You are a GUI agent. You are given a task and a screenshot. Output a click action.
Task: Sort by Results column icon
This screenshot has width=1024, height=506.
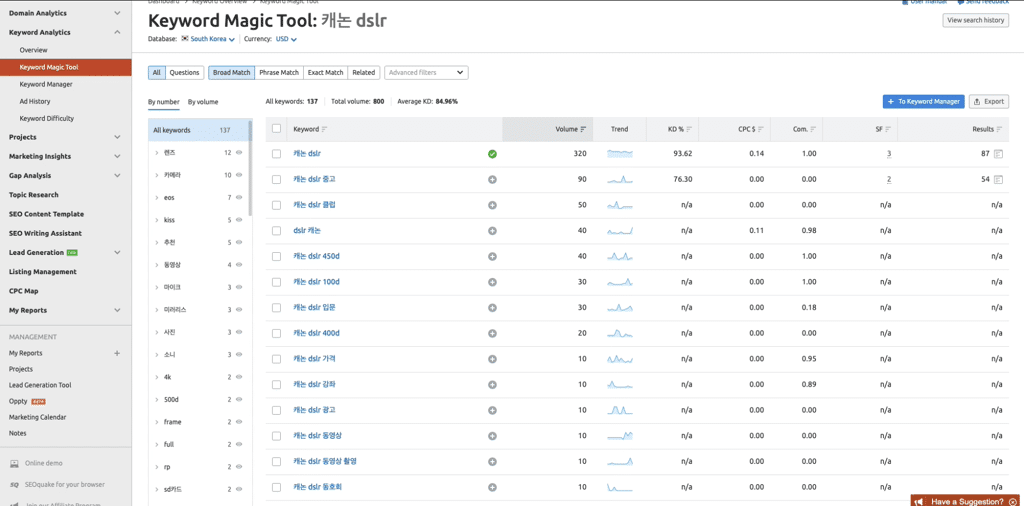(999, 129)
